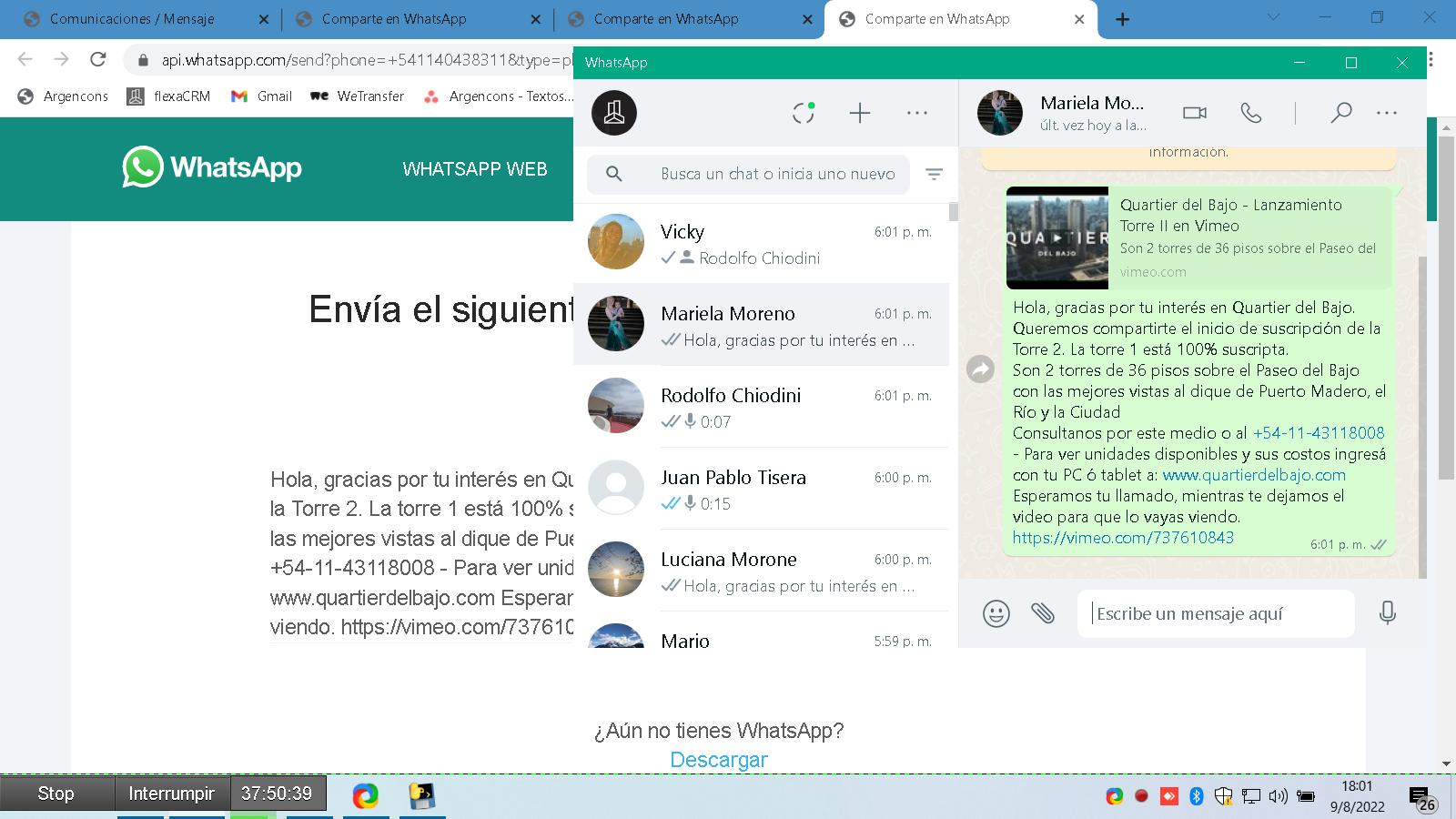This screenshot has height=819, width=1456.
Task: Click Chrome tab search dropdown arrow
Action: pos(1274,17)
